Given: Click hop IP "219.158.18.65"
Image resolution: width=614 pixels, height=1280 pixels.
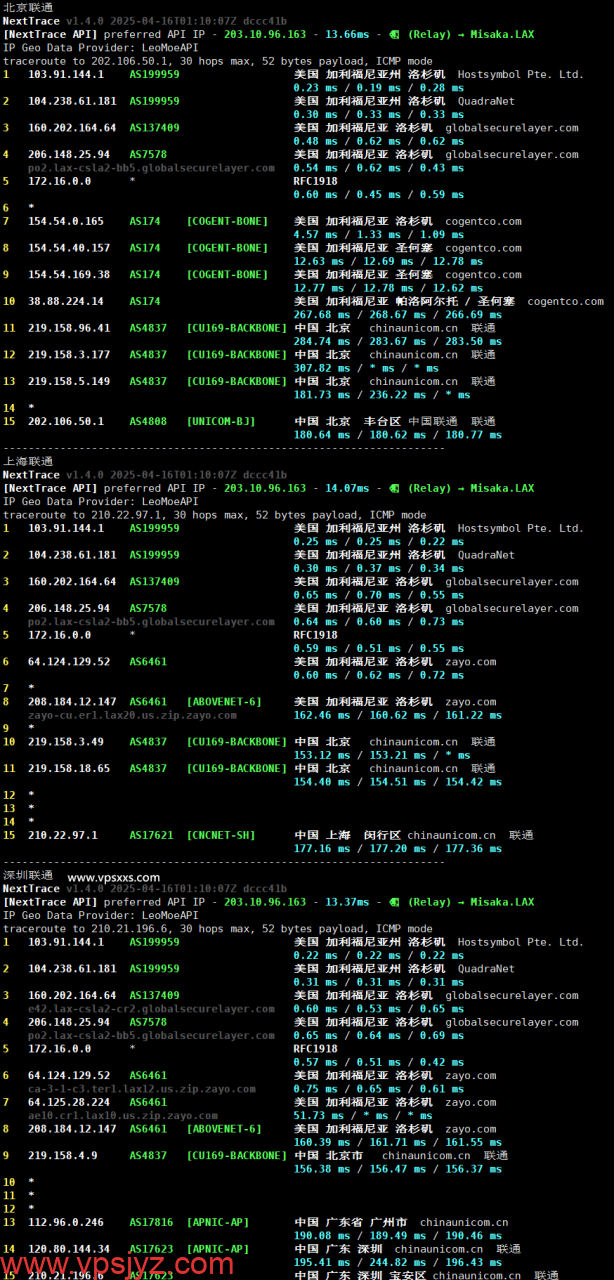Looking at the screenshot, I should coord(69,768).
